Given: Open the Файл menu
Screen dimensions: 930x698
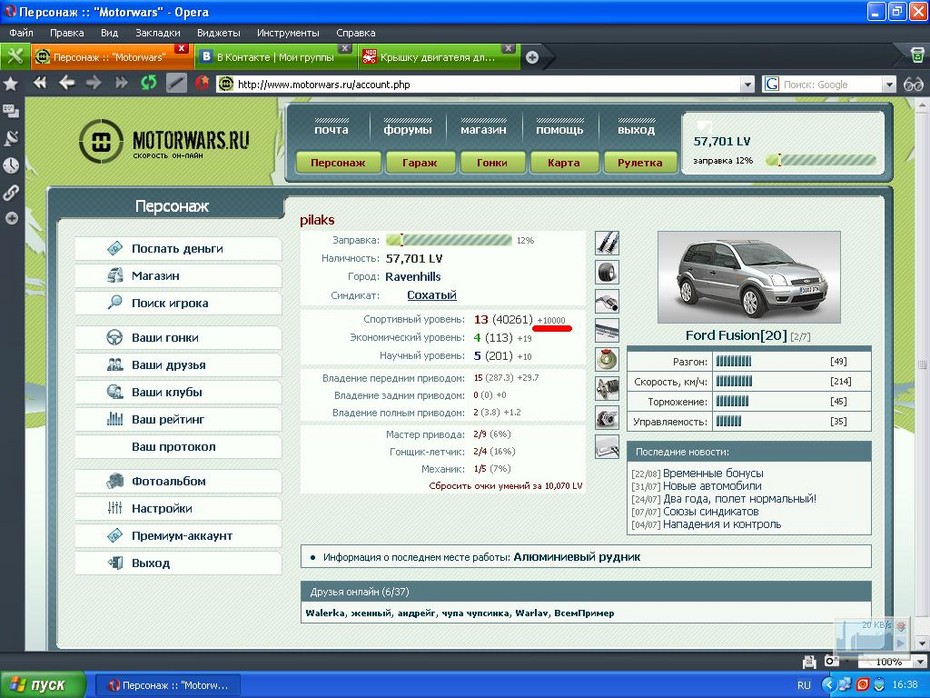Looking at the screenshot, I should click(x=21, y=33).
